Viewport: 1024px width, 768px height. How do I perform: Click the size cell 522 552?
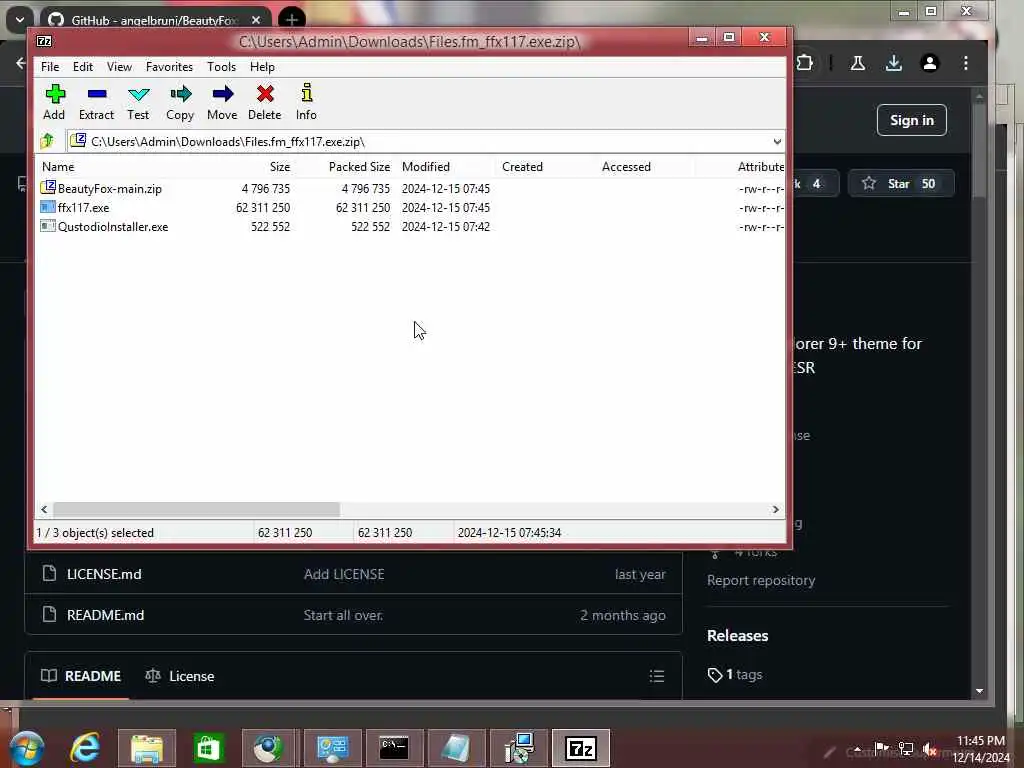click(270, 227)
